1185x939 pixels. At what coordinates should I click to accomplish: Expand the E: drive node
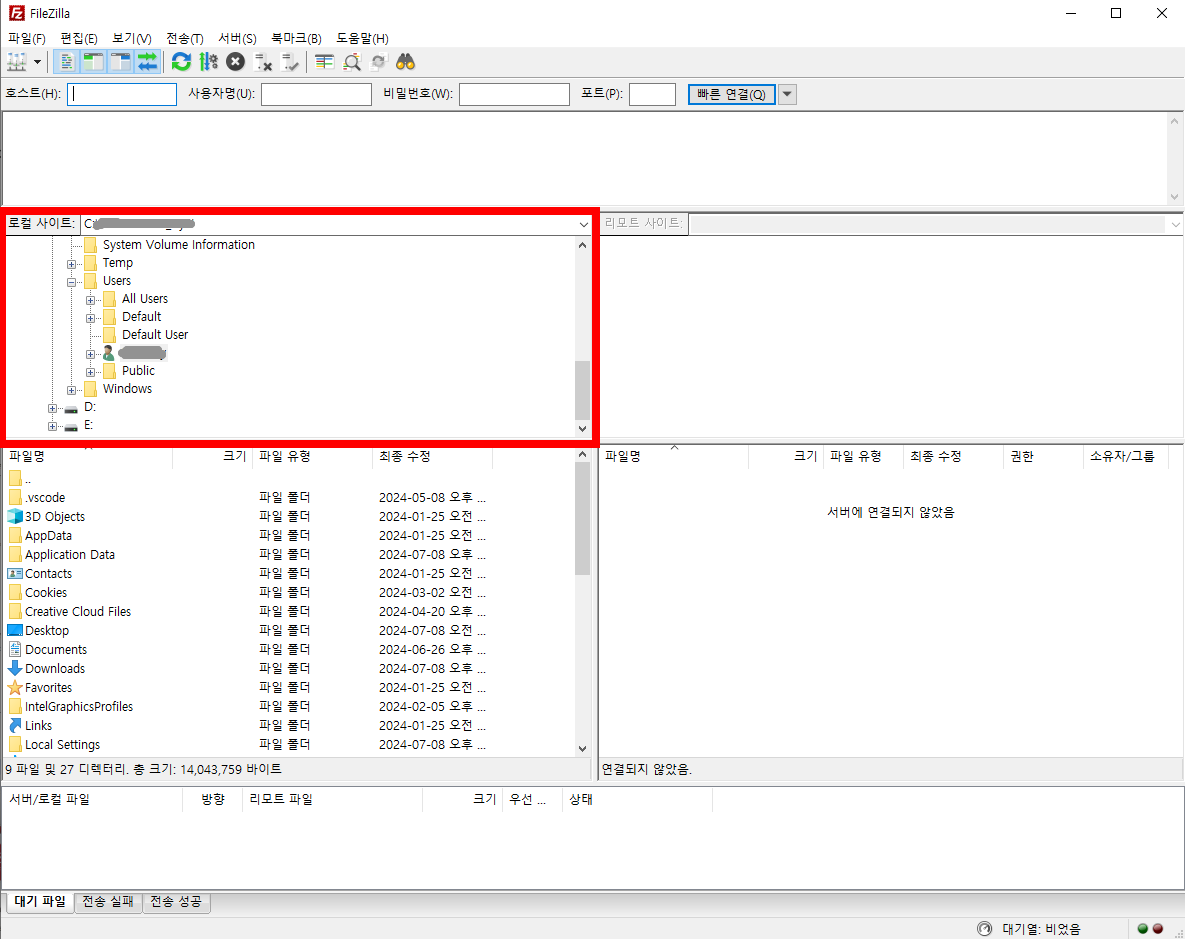click(52, 426)
